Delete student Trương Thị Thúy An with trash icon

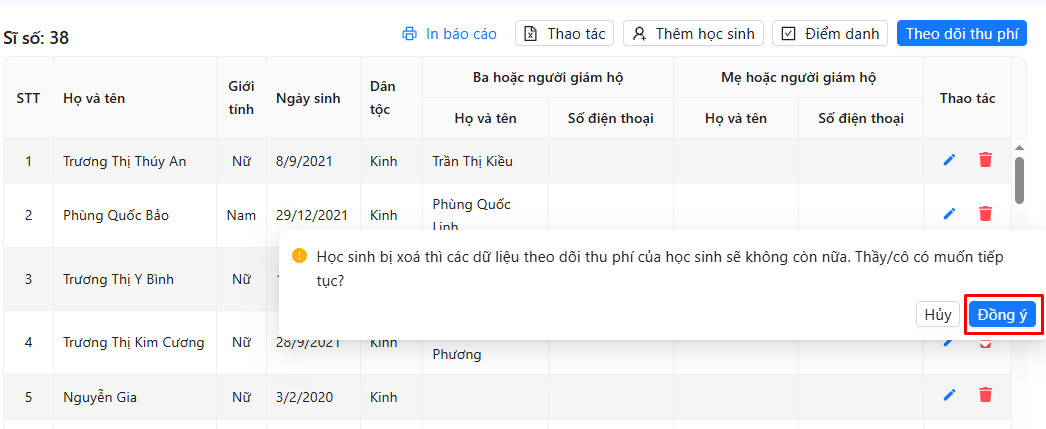point(985,160)
